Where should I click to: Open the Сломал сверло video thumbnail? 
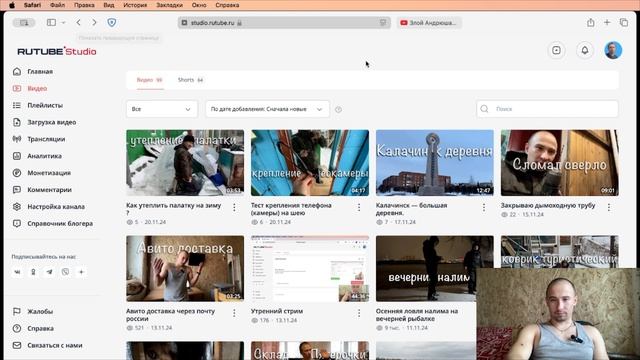pyautogui.click(x=560, y=163)
